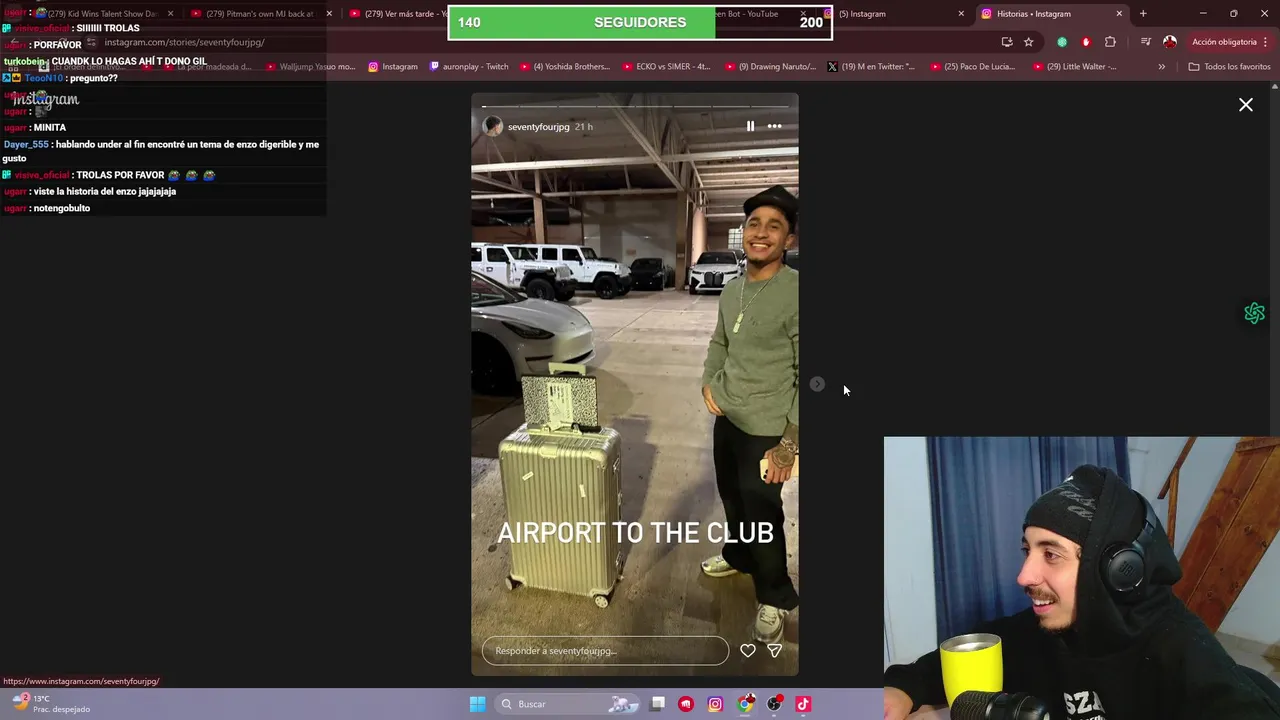
Task: Open the story three-dot options menu
Action: point(774,126)
